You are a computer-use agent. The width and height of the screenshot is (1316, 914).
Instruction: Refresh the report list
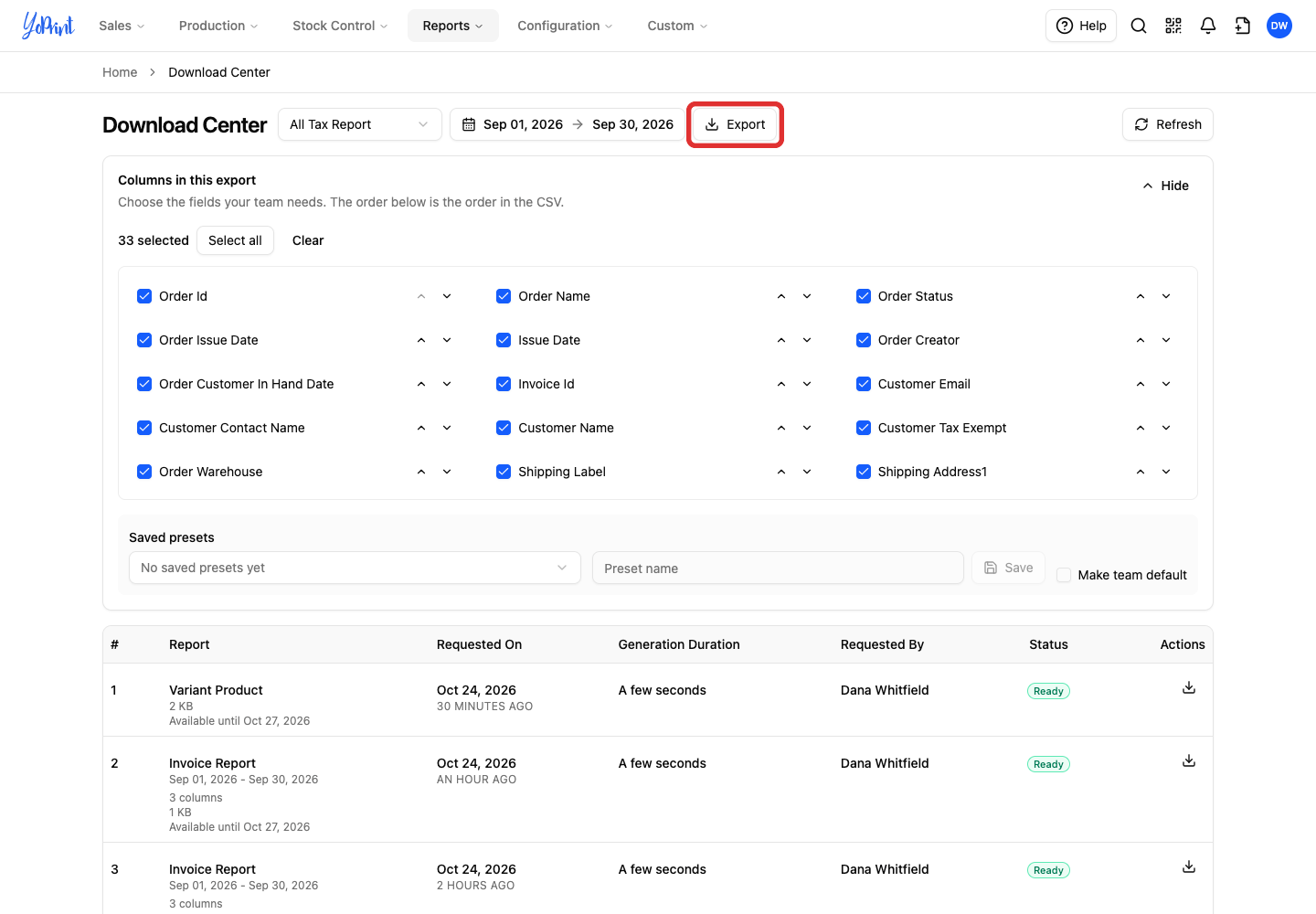[x=1168, y=124]
